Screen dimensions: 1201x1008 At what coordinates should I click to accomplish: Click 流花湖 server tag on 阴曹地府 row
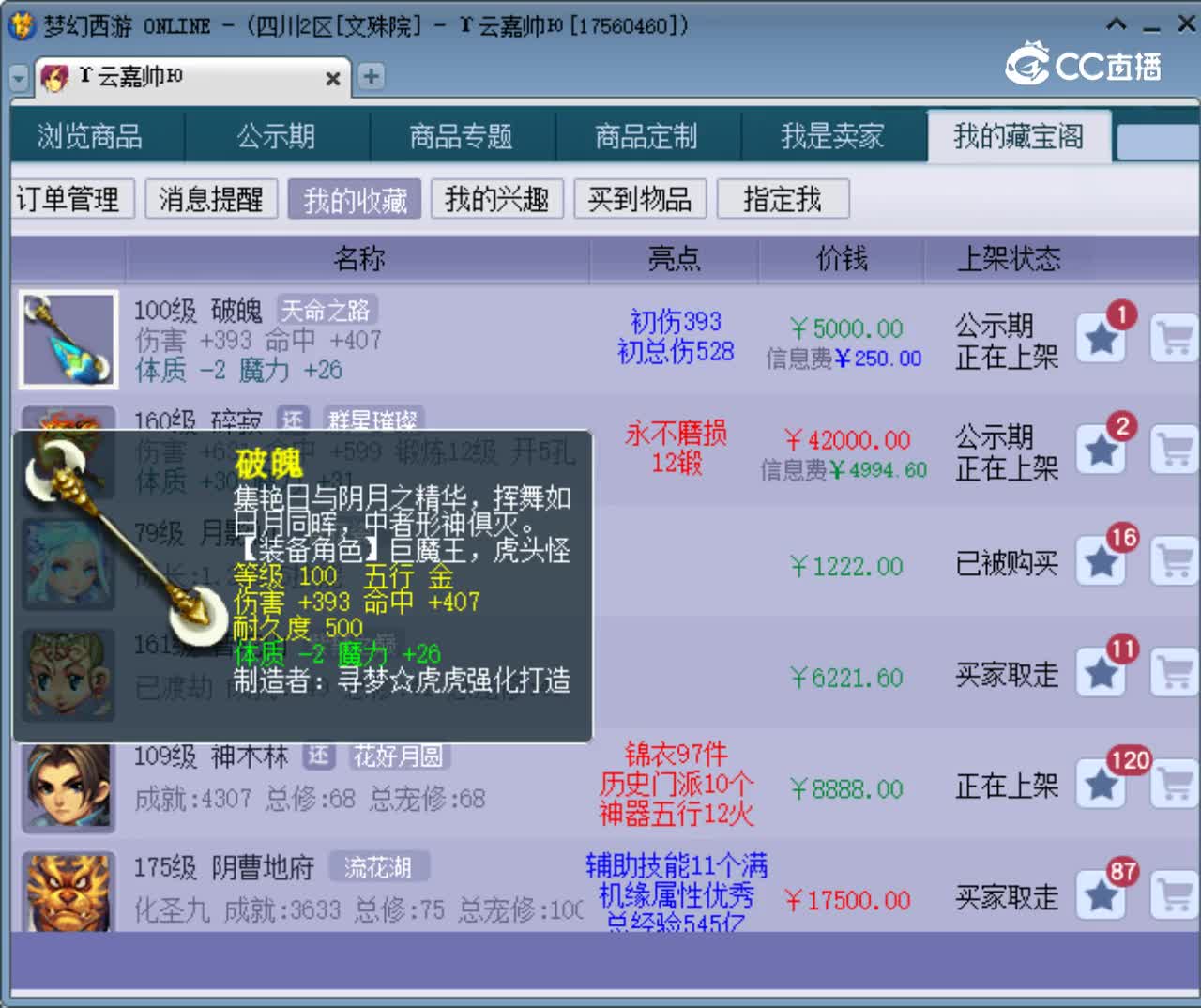378,867
